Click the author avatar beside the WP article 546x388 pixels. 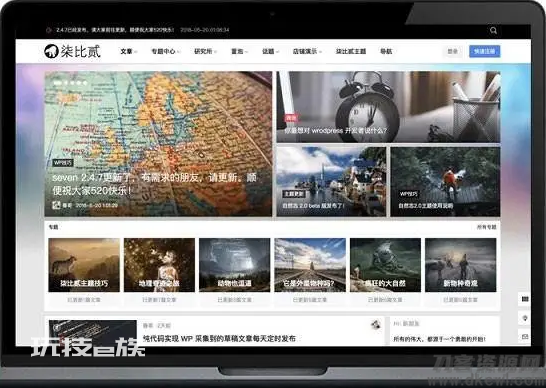tap(375, 325)
